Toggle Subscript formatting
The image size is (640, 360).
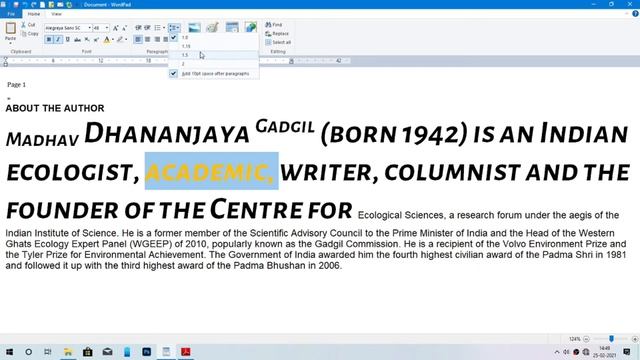[x=87, y=39]
